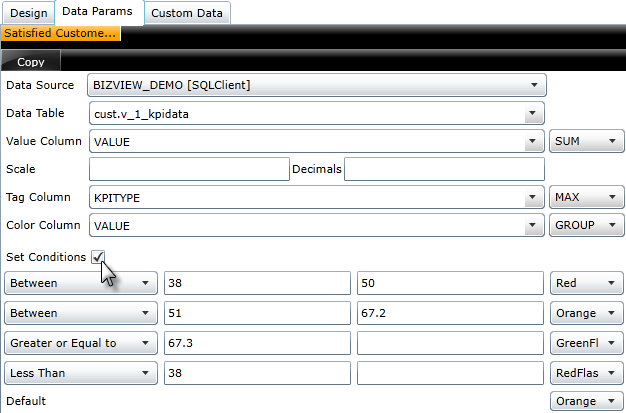Viewport: 626px width, 413px height.
Task: Open the Less Than operator dropdown
Action: (x=81, y=373)
